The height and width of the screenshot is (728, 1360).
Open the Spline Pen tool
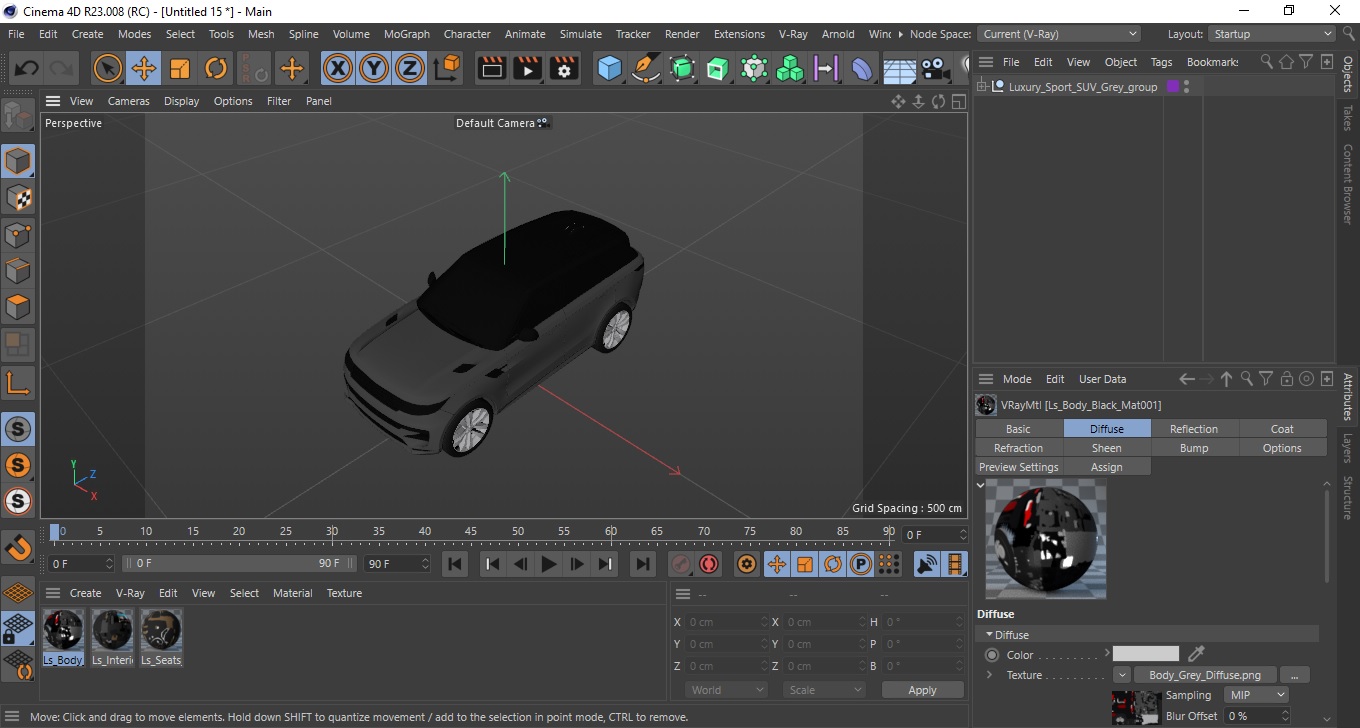646,69
